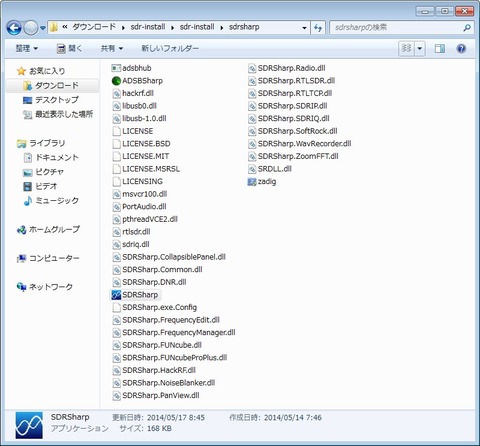Select the adsbhub file icon
480x446 pixels.
[116, 68]
